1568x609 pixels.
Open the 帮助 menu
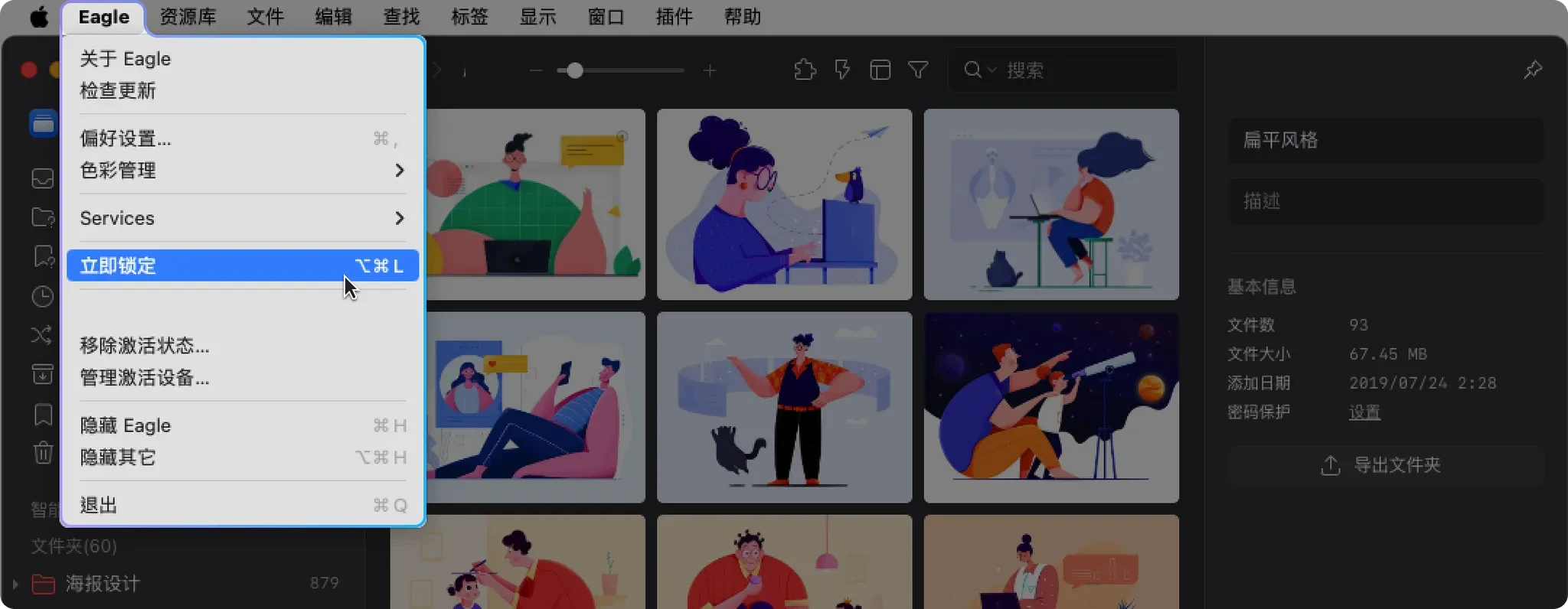tap(742, 17)
